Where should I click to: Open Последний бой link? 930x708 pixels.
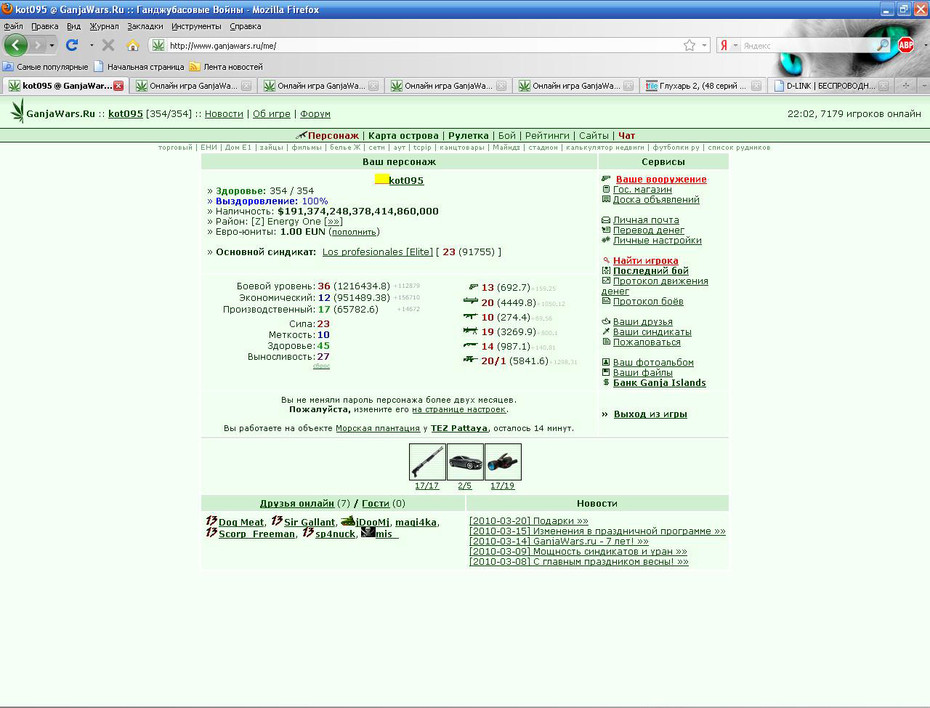click(x=651, y=270)
